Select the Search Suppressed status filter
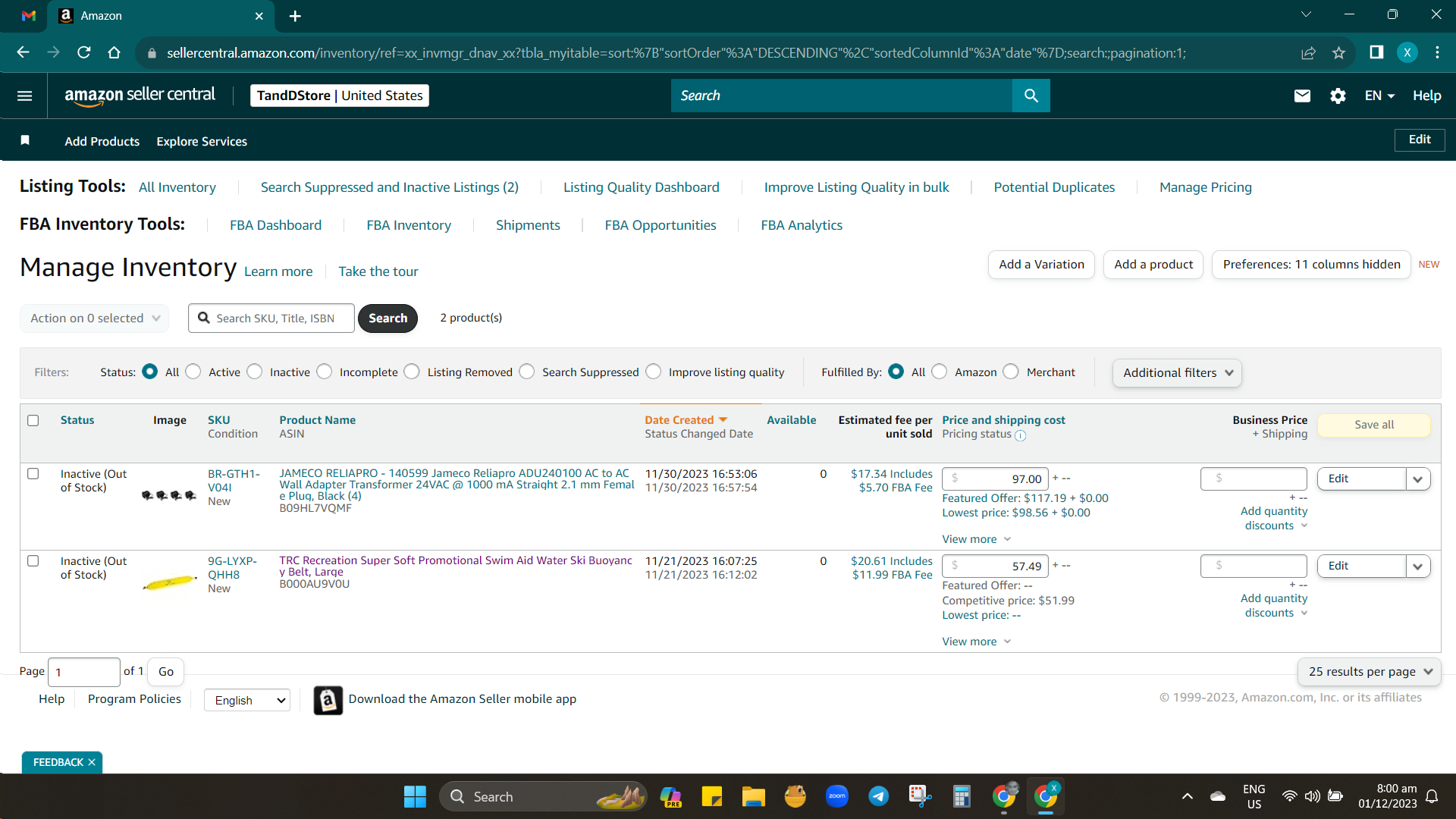The width and height of the screenshot is (1456, 819). point(527,372)
